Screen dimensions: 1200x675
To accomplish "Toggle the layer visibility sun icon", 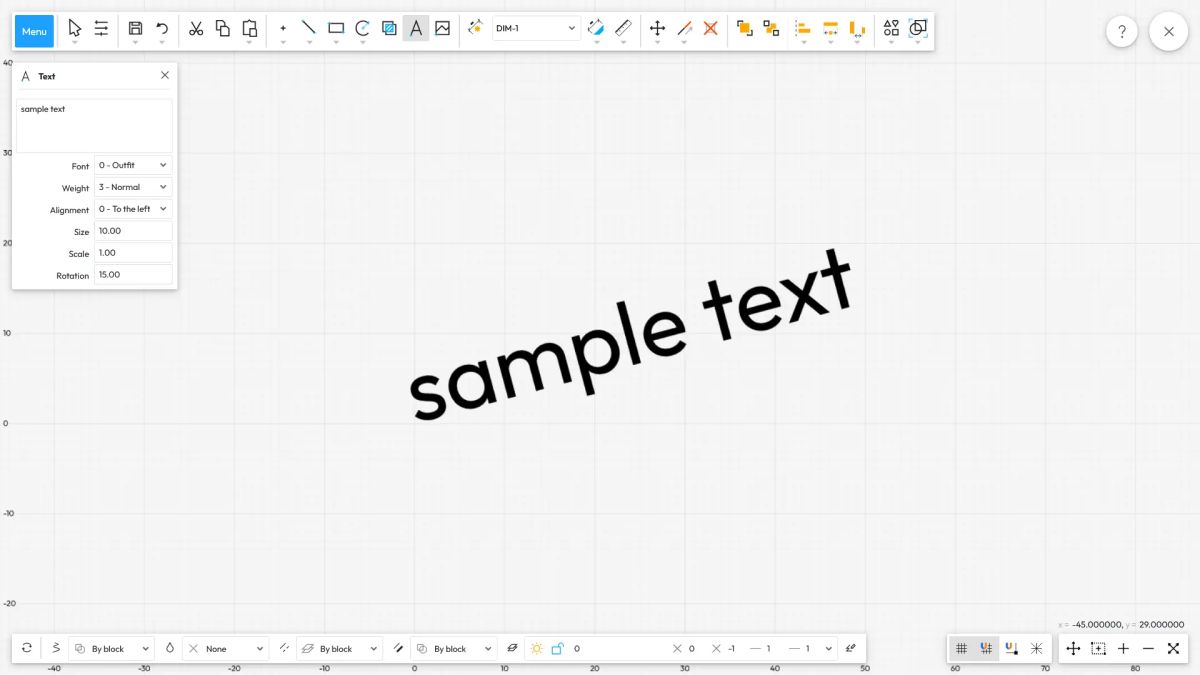I will pyautogui.click(x=537, y=648).
